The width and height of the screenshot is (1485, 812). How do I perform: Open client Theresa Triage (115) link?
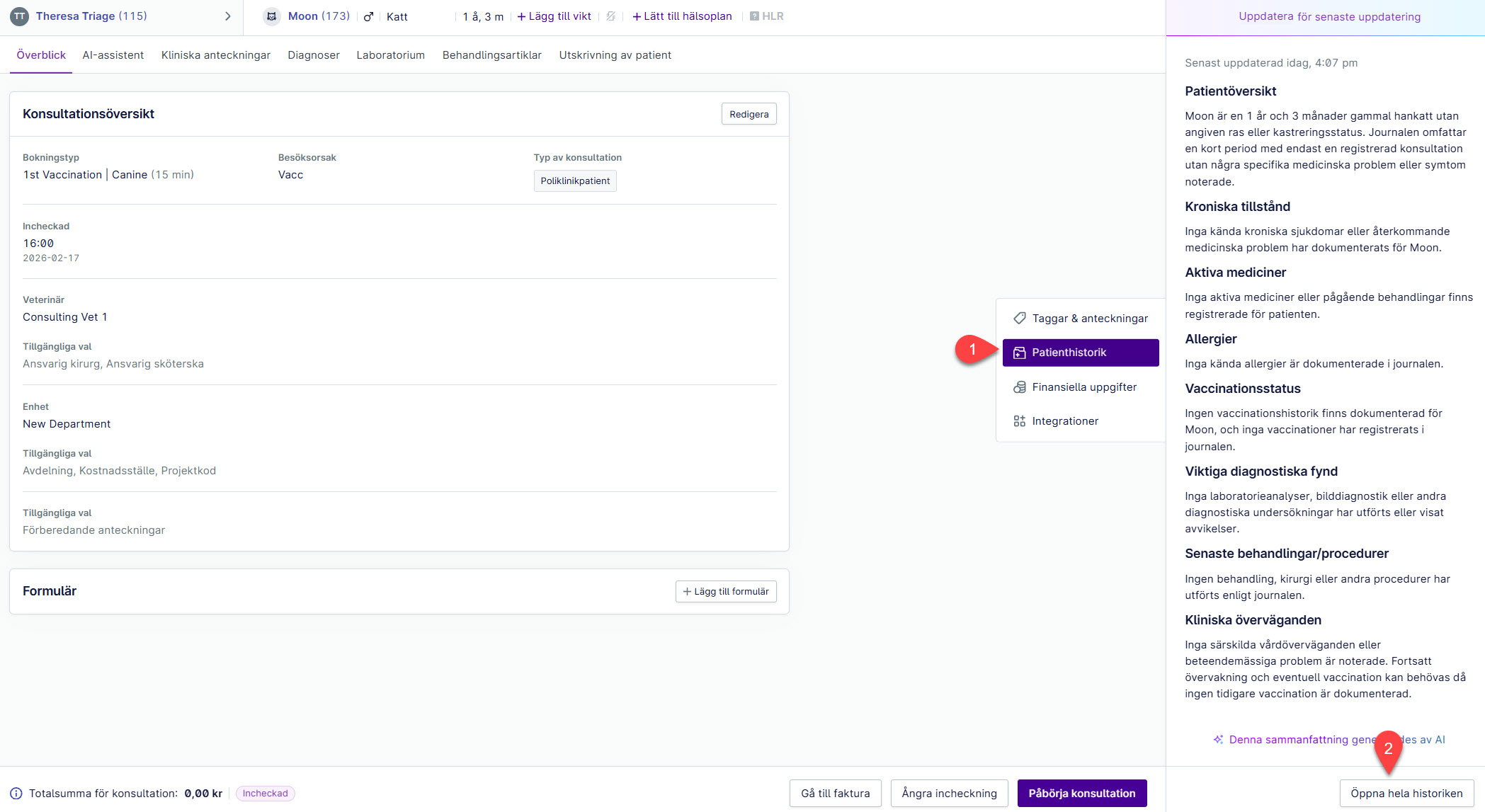click(91, 16)
